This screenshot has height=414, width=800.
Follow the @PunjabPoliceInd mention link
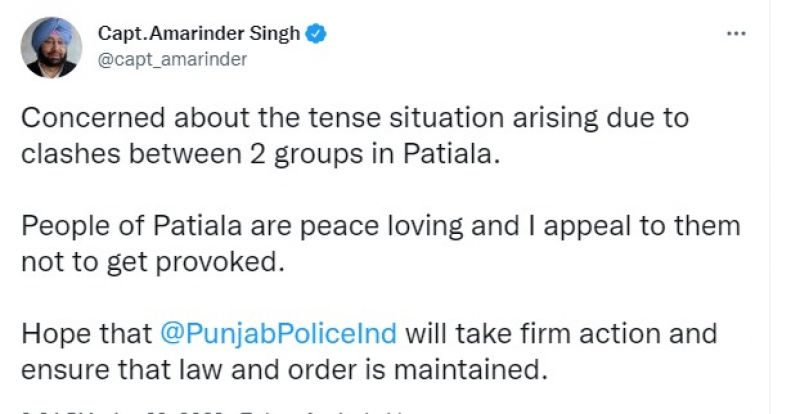point(277,333)
